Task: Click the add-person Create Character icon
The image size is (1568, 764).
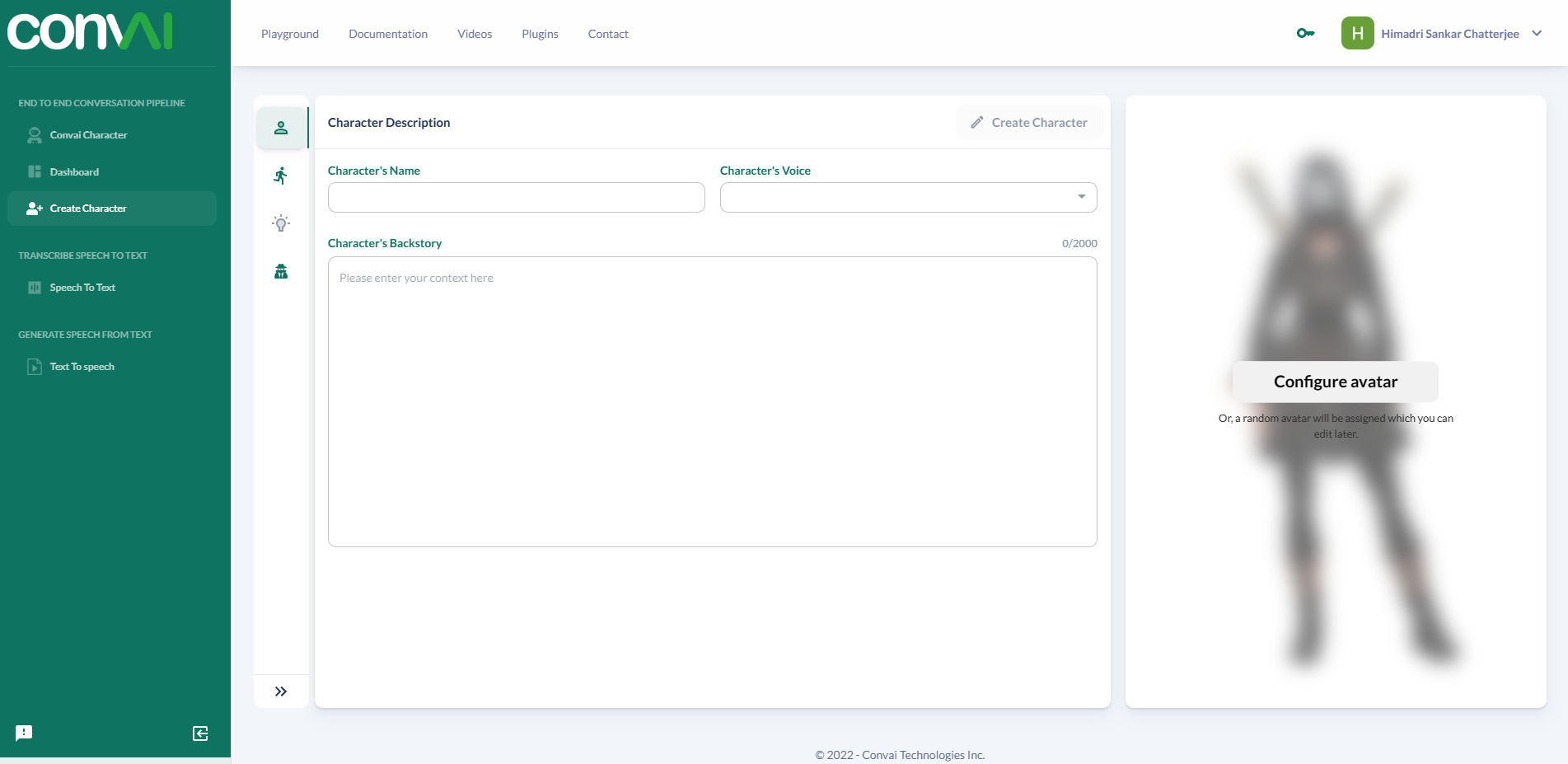Action: point(35,209)
